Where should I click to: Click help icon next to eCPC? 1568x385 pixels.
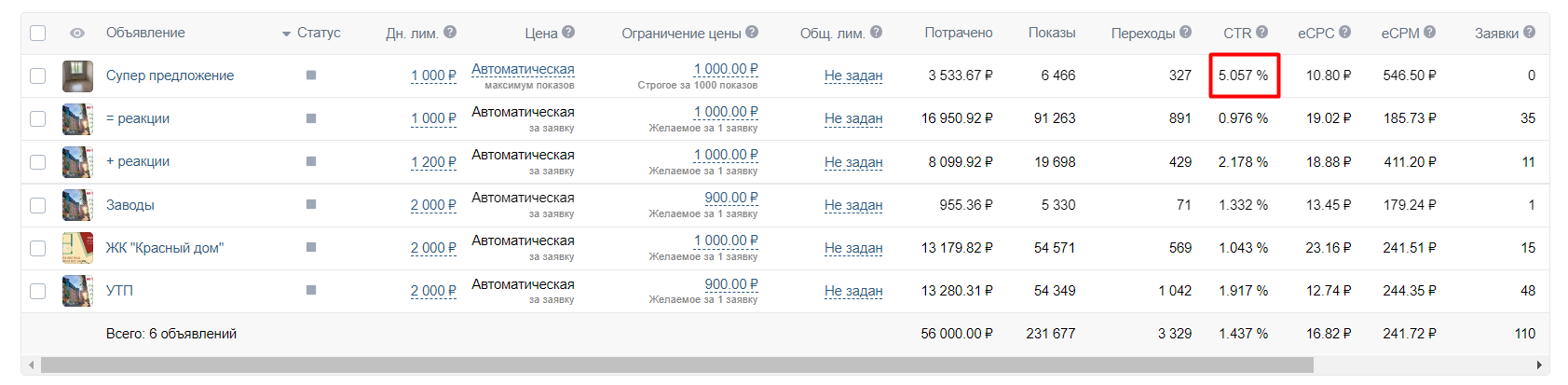(x=1344, y=32)
